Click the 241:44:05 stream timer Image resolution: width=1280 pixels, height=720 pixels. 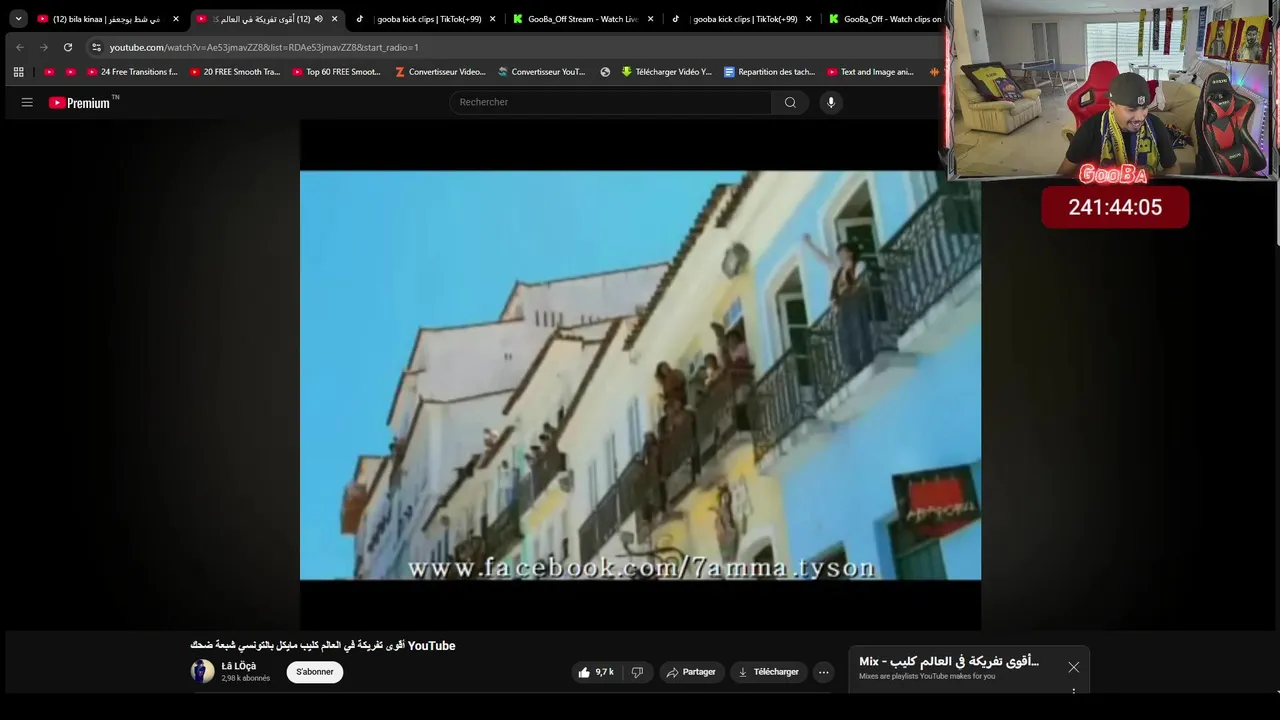coord(1115,207)
